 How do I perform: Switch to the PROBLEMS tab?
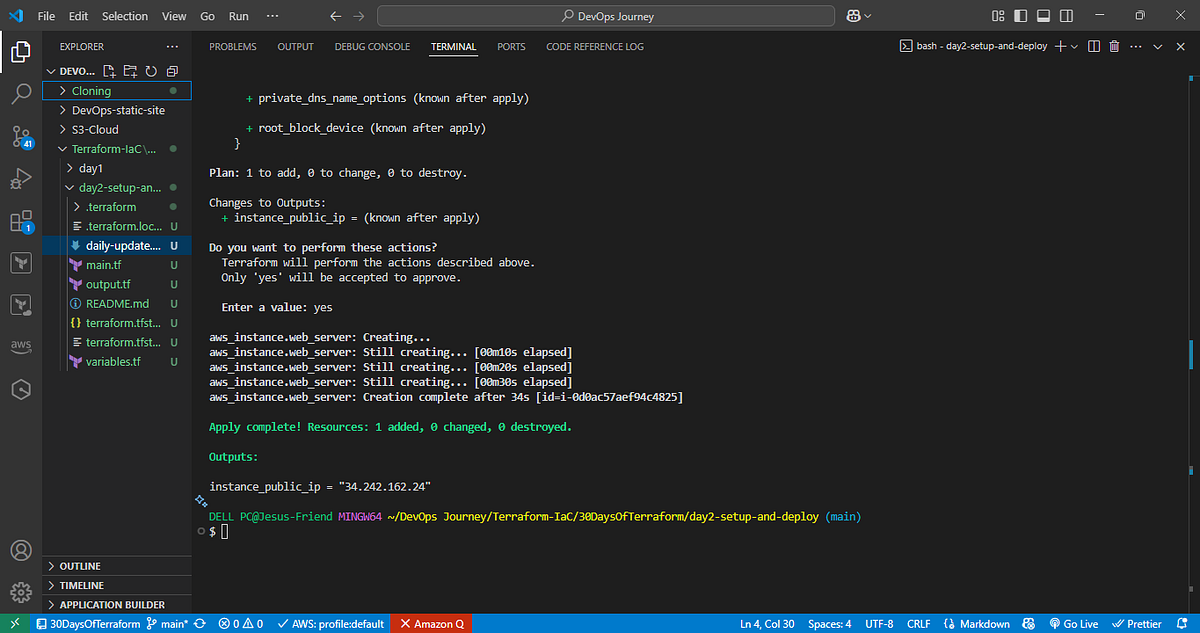(x=233, y=47)
